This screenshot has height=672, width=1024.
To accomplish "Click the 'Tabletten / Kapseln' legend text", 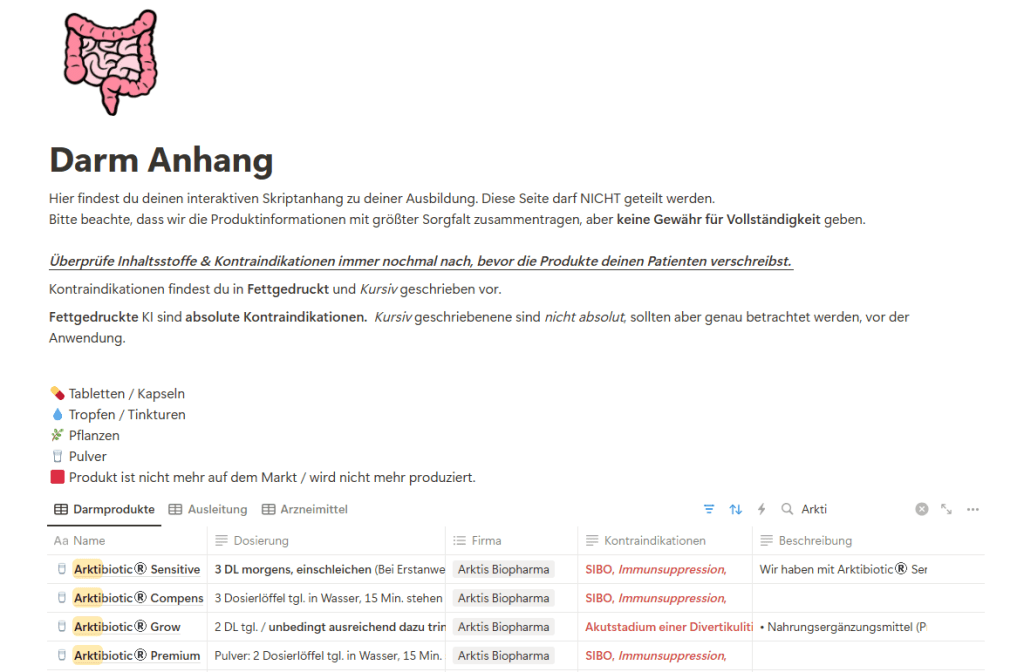I will click(x=127, y=393).
